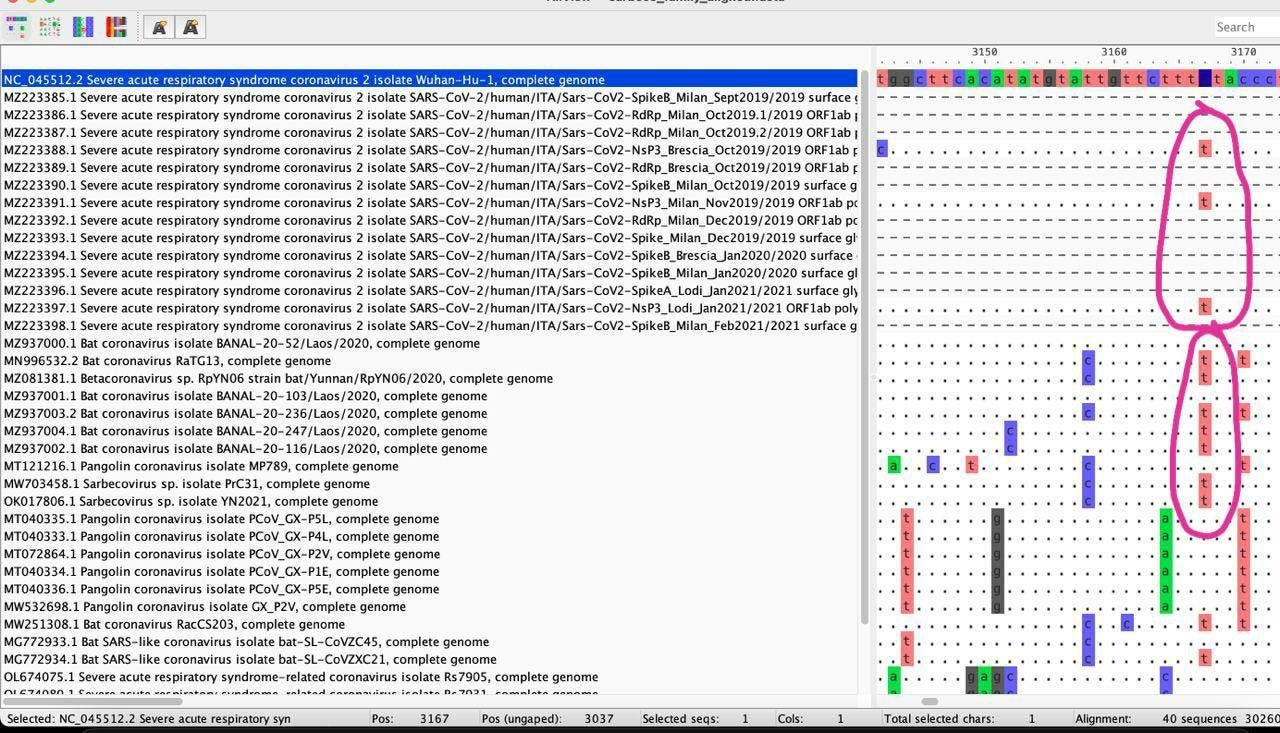This screenshot has height=733, width=1280.
Task: Select sequence OK017806.1 Sarbecovirus YN2021
Action: point(429,501)
